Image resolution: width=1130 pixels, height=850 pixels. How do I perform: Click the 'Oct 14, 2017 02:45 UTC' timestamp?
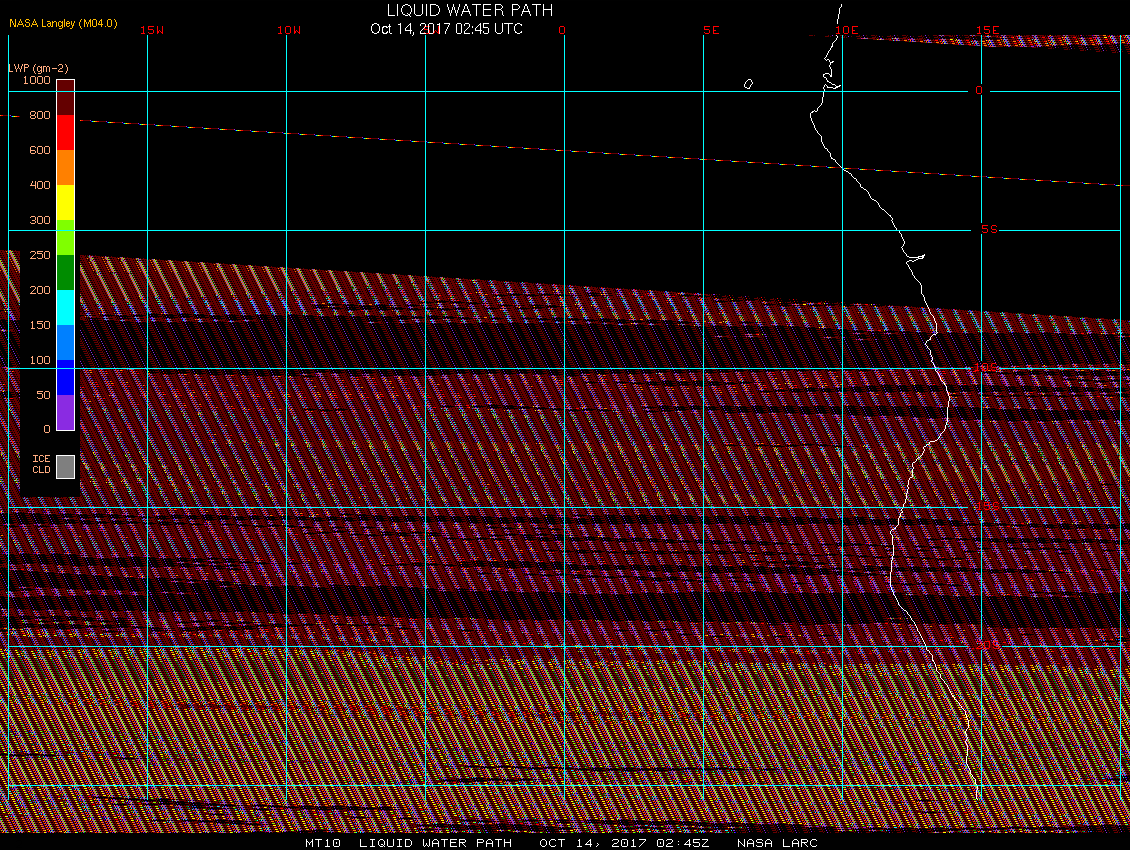click(446, 29)
